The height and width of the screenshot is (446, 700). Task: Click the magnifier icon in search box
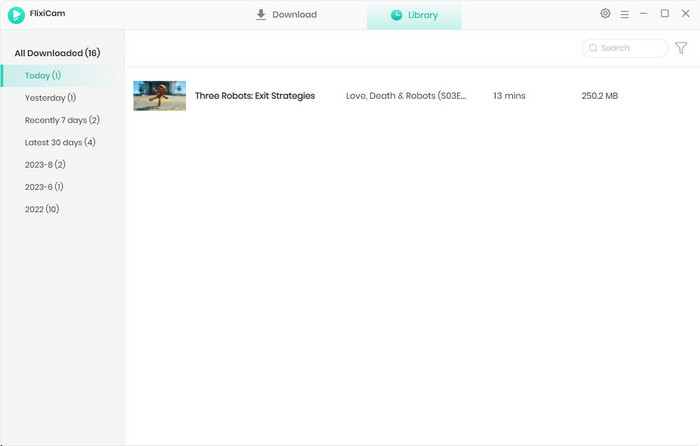pyautogui.click(x=593, y=48)
